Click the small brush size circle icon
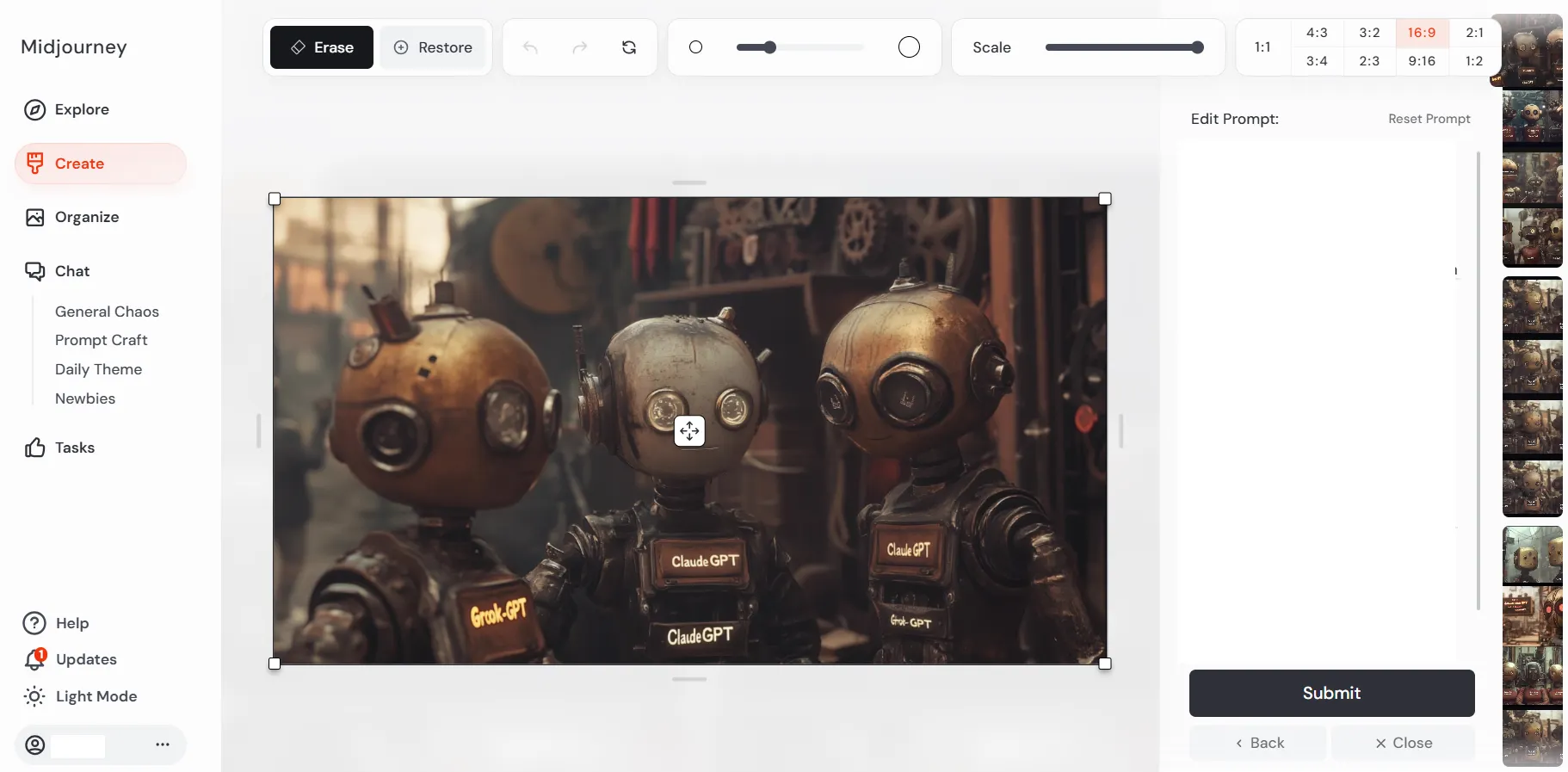The image size is (1568, 772). pyautogui.click(x=696, y=47)
